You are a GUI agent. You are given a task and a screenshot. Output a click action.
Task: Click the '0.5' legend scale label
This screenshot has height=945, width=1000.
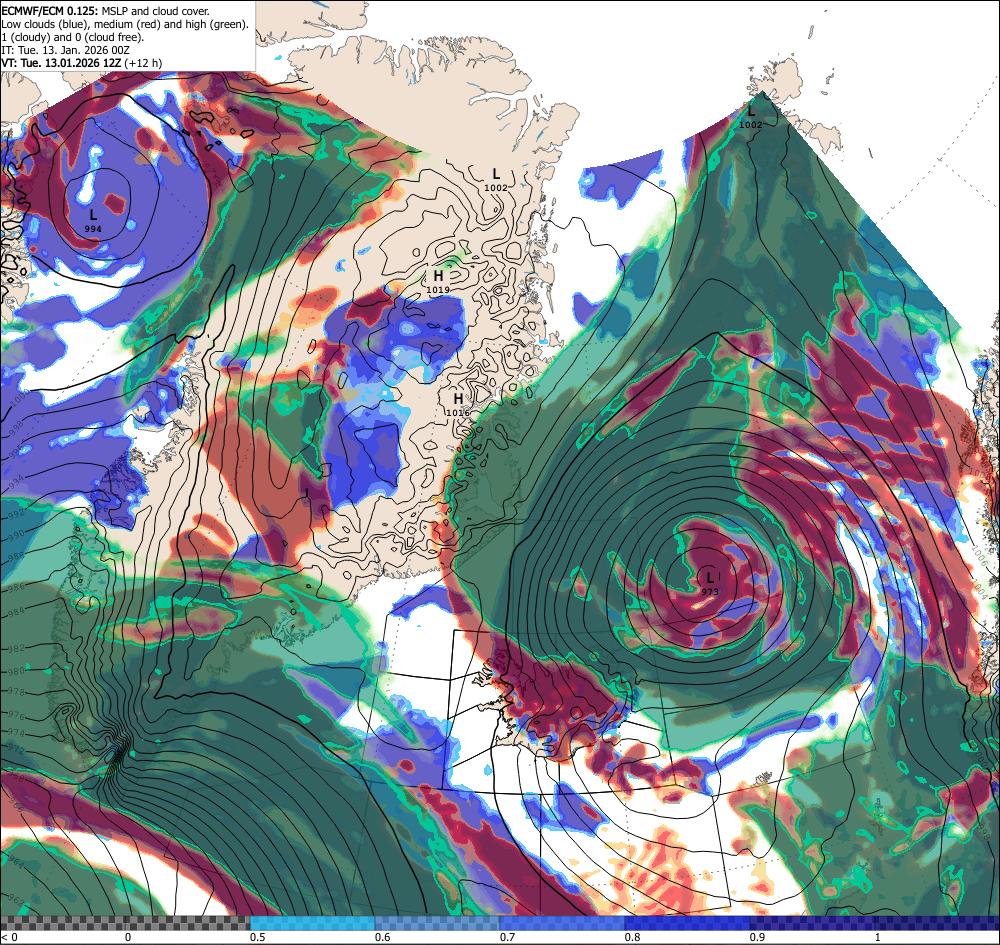coord(258,937)
